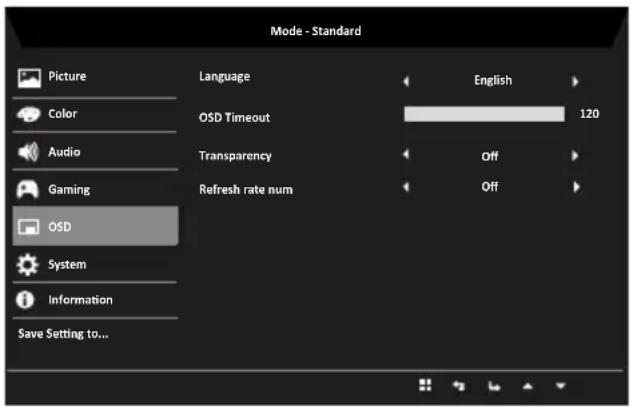632x407 pixels.
Task: Click the Transparency Off value
Action: point(490,156)
